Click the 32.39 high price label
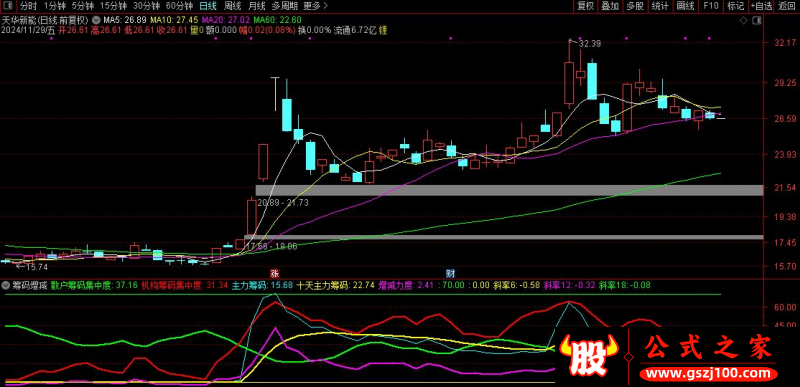Viewport: 800px width, 387px height. (590, 44)
